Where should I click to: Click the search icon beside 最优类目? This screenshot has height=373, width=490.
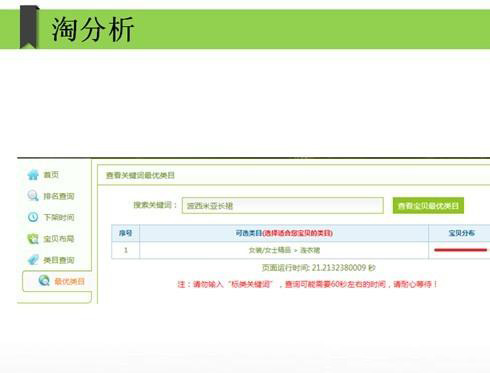44,281
